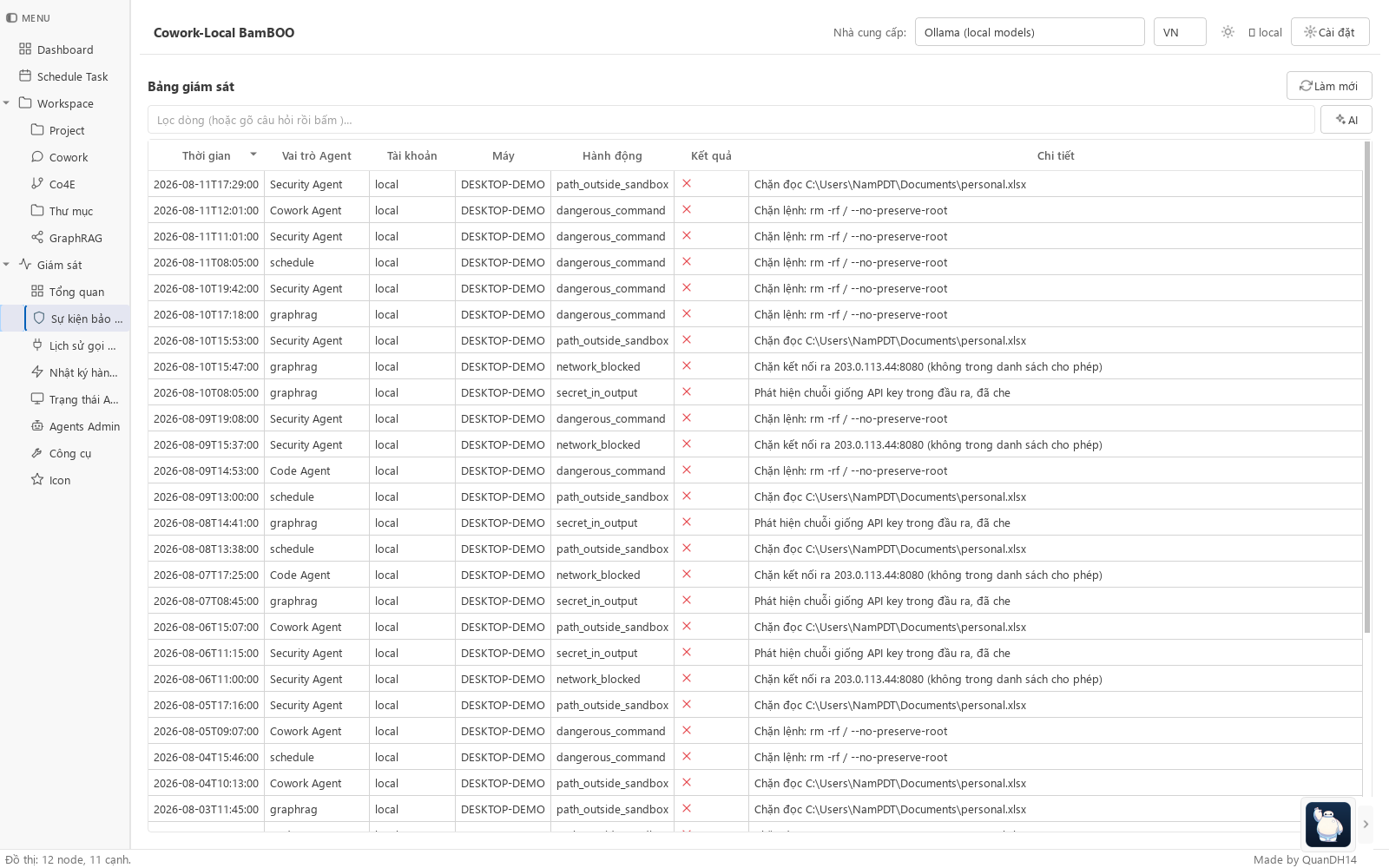Open the Cài đặt settings button
This screenshot has height=868, width=1389.
click(1330, 32)
